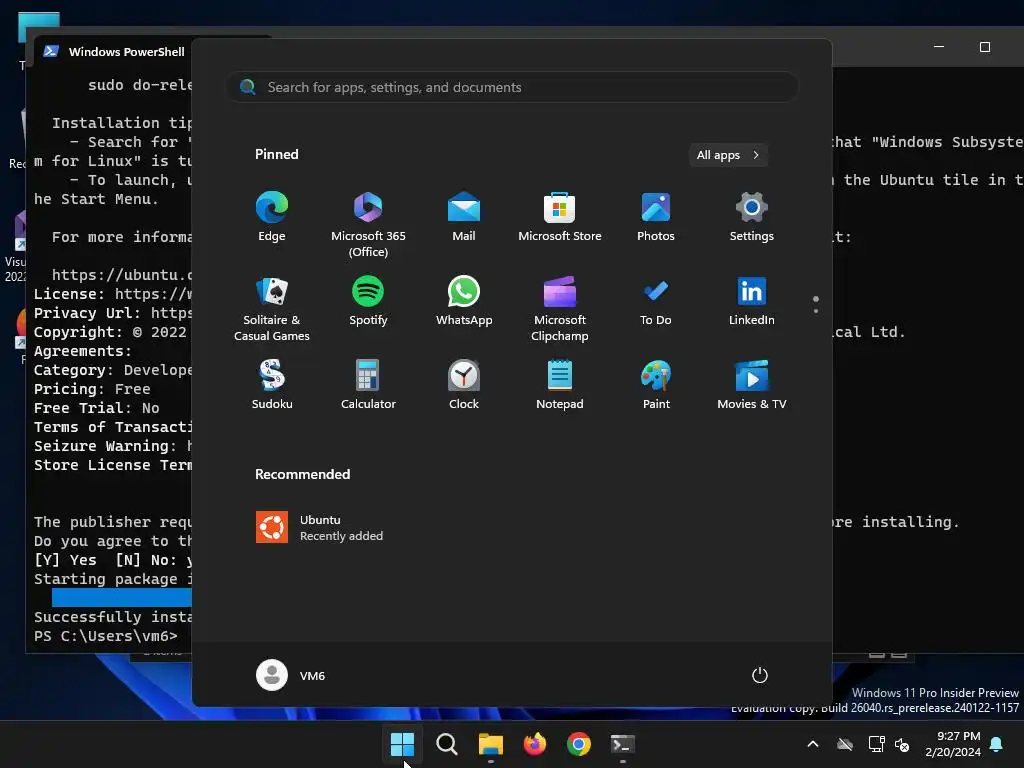Screen dimensions: 1024x768
Task: Open File Explorer from the taskbar
Action: pos(490,744)
